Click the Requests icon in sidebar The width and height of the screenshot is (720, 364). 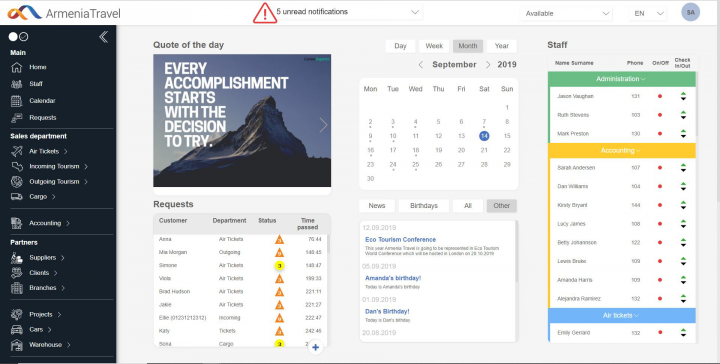click(17, 118)
